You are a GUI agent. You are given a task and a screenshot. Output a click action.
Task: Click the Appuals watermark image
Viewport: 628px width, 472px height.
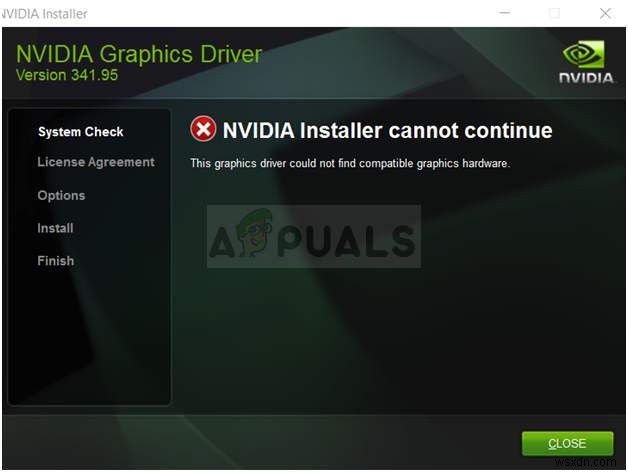point(314,236)
